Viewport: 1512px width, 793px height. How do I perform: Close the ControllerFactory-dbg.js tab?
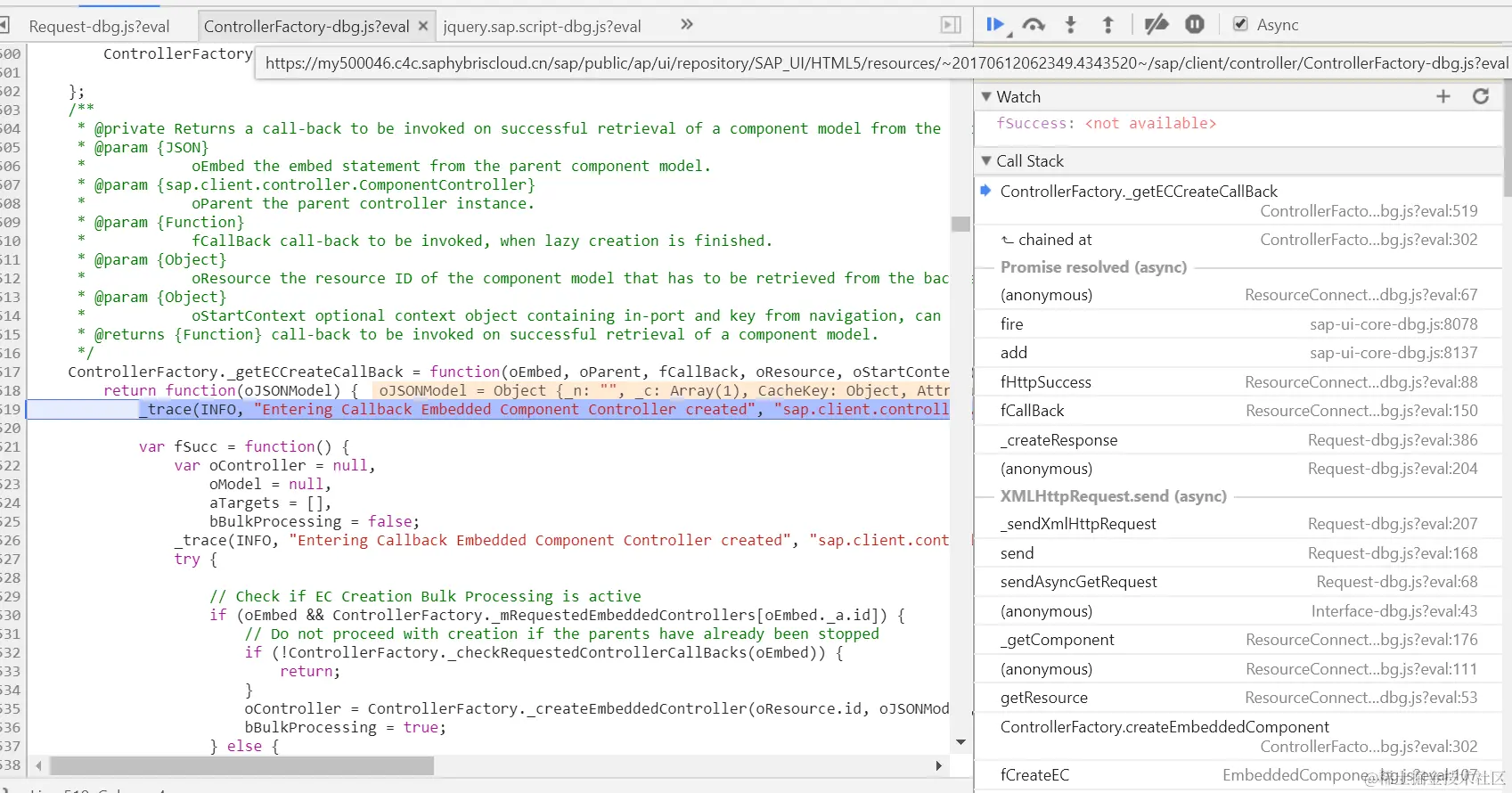(x=423, y=26)
